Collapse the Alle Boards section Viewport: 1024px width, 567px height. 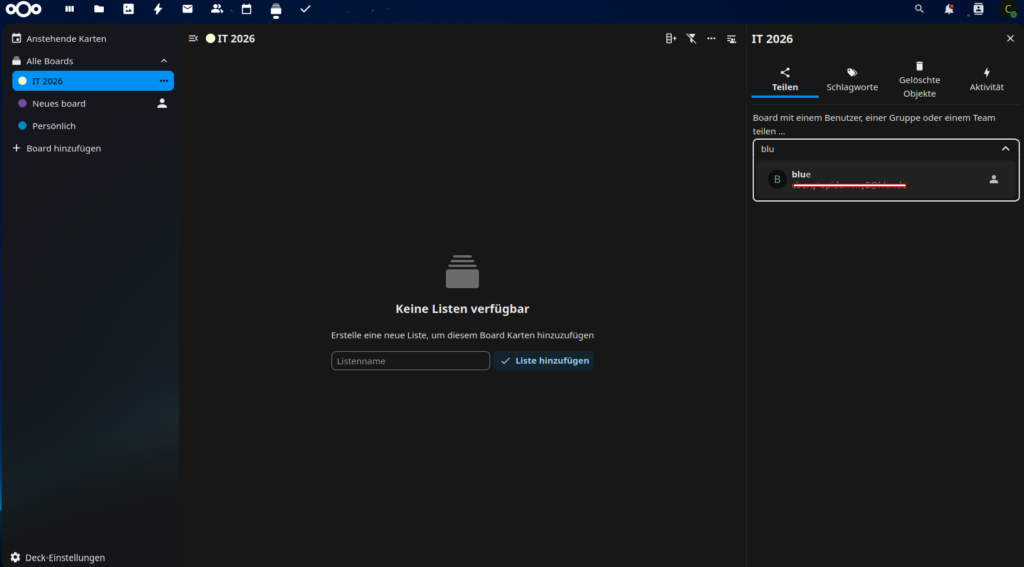pyautogui.click(x=164, y=61)
